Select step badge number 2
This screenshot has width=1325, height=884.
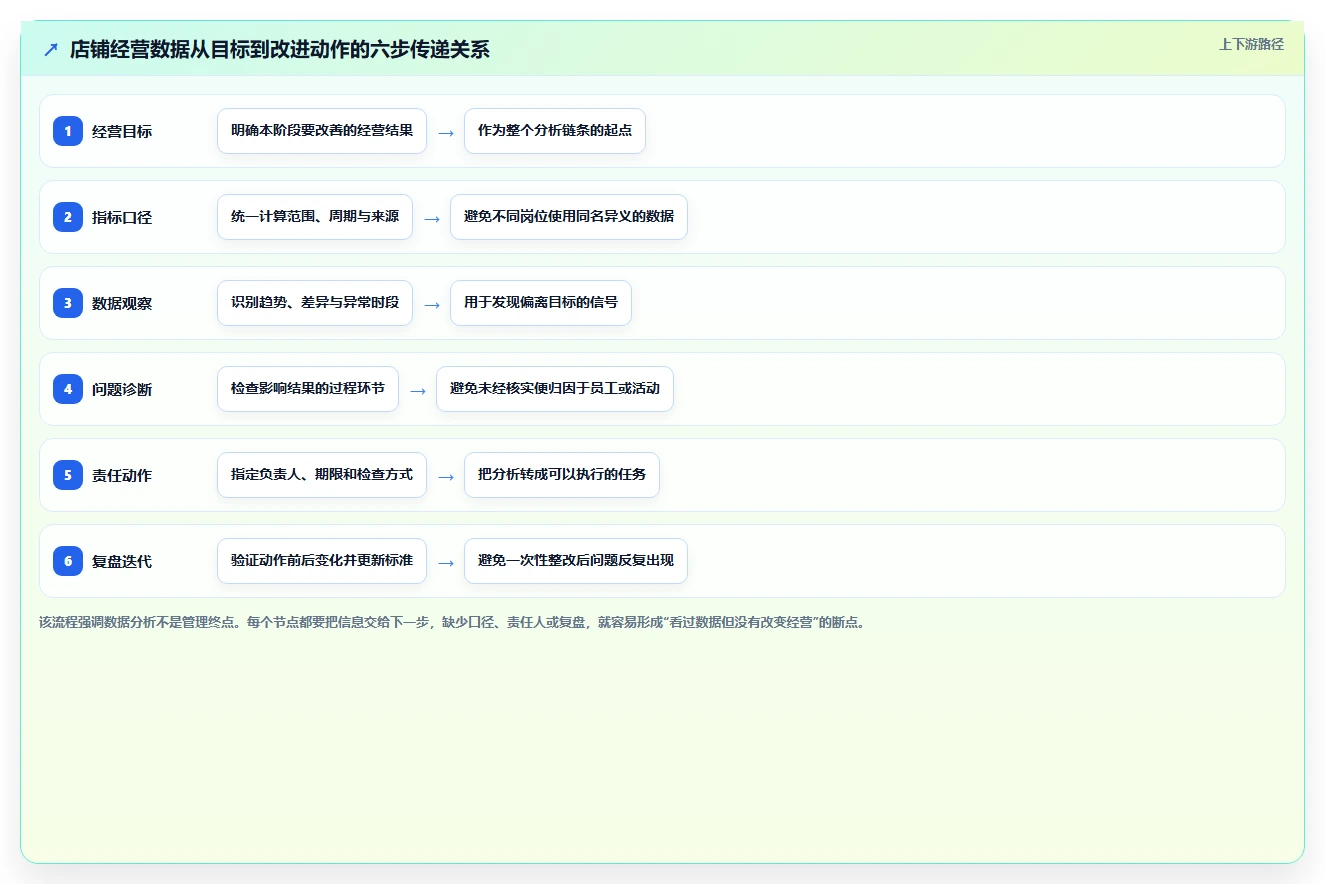68,217
